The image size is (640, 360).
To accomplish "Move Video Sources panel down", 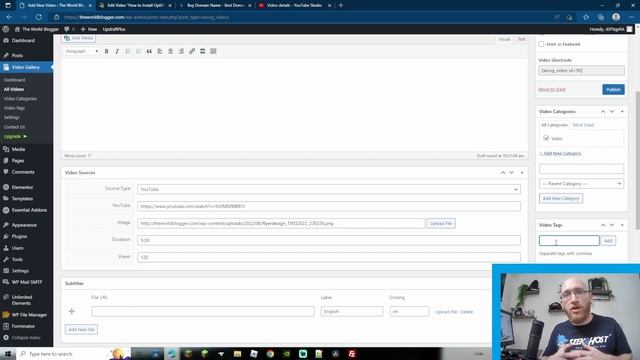I will tap(512, 173).
